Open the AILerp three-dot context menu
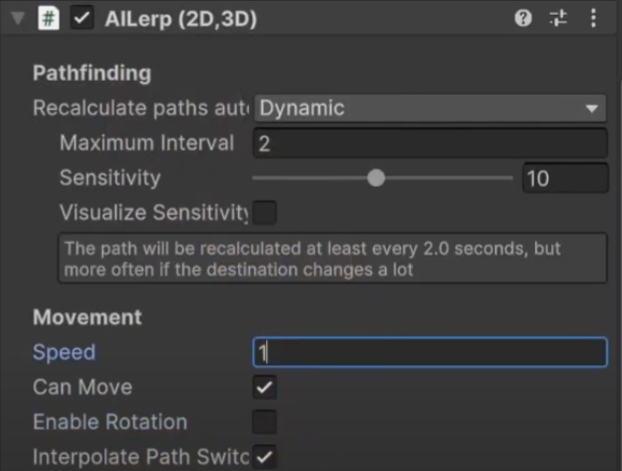Image resolution: width=622 pixels, height=471 pixels. click(x=593, y=18)
